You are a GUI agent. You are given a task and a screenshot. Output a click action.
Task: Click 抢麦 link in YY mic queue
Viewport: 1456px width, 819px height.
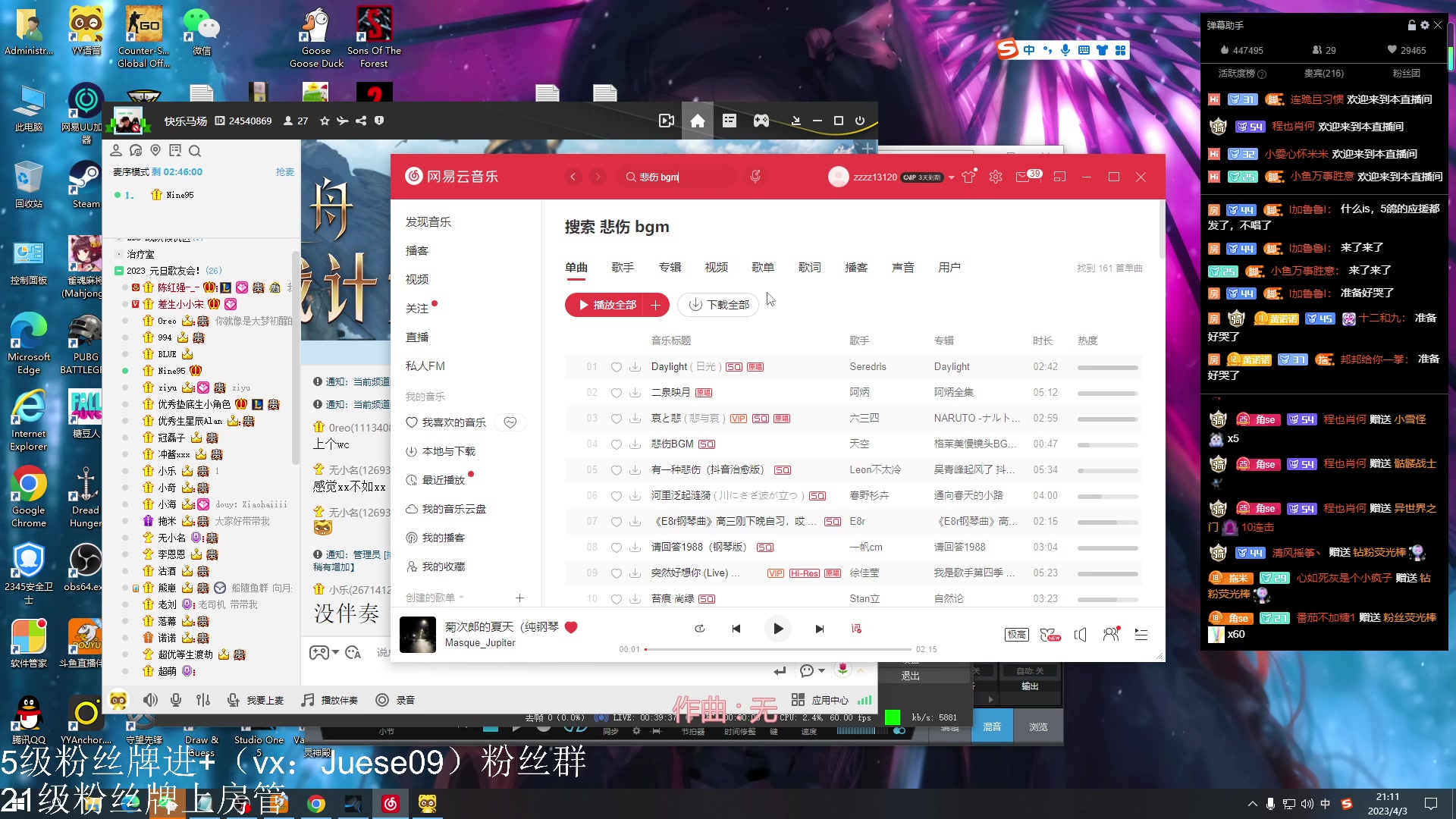pyautogui.click(x=285, y=172)
